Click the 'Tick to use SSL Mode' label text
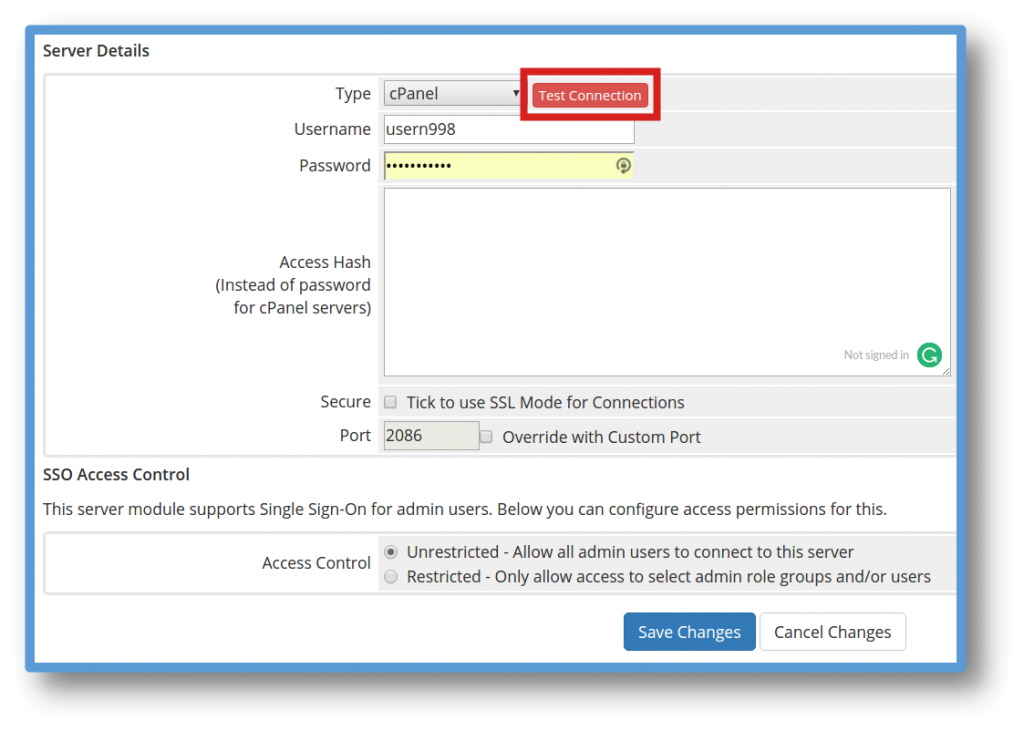 tap(545, 402)
